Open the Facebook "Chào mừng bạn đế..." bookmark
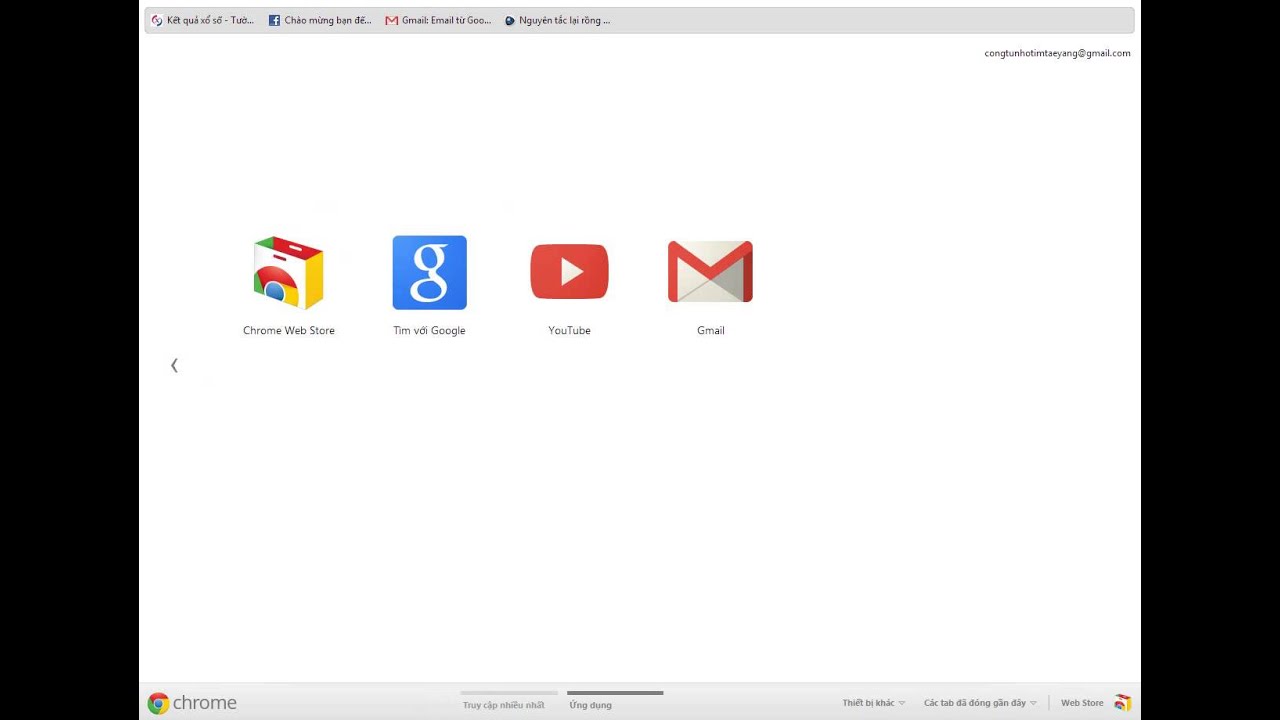Image resolution: width=1280 pixels, height=720 pixels. coord(320,20)
